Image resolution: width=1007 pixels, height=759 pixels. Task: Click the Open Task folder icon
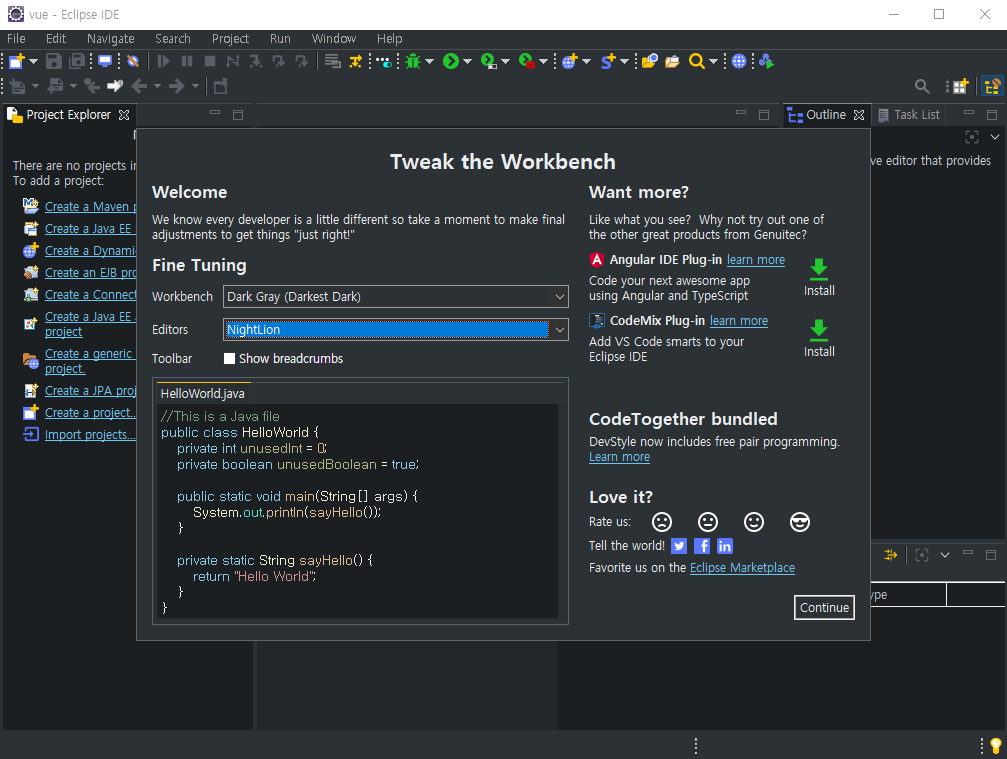pyautogui.click(x=672, y=62)
